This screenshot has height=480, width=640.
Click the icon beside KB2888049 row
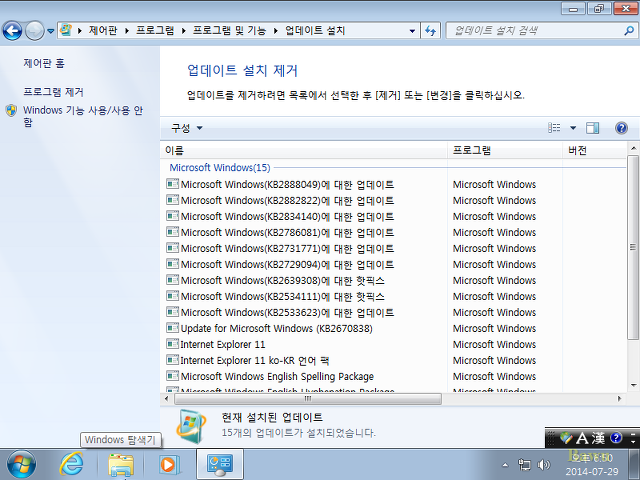click(x=172, y=184)
